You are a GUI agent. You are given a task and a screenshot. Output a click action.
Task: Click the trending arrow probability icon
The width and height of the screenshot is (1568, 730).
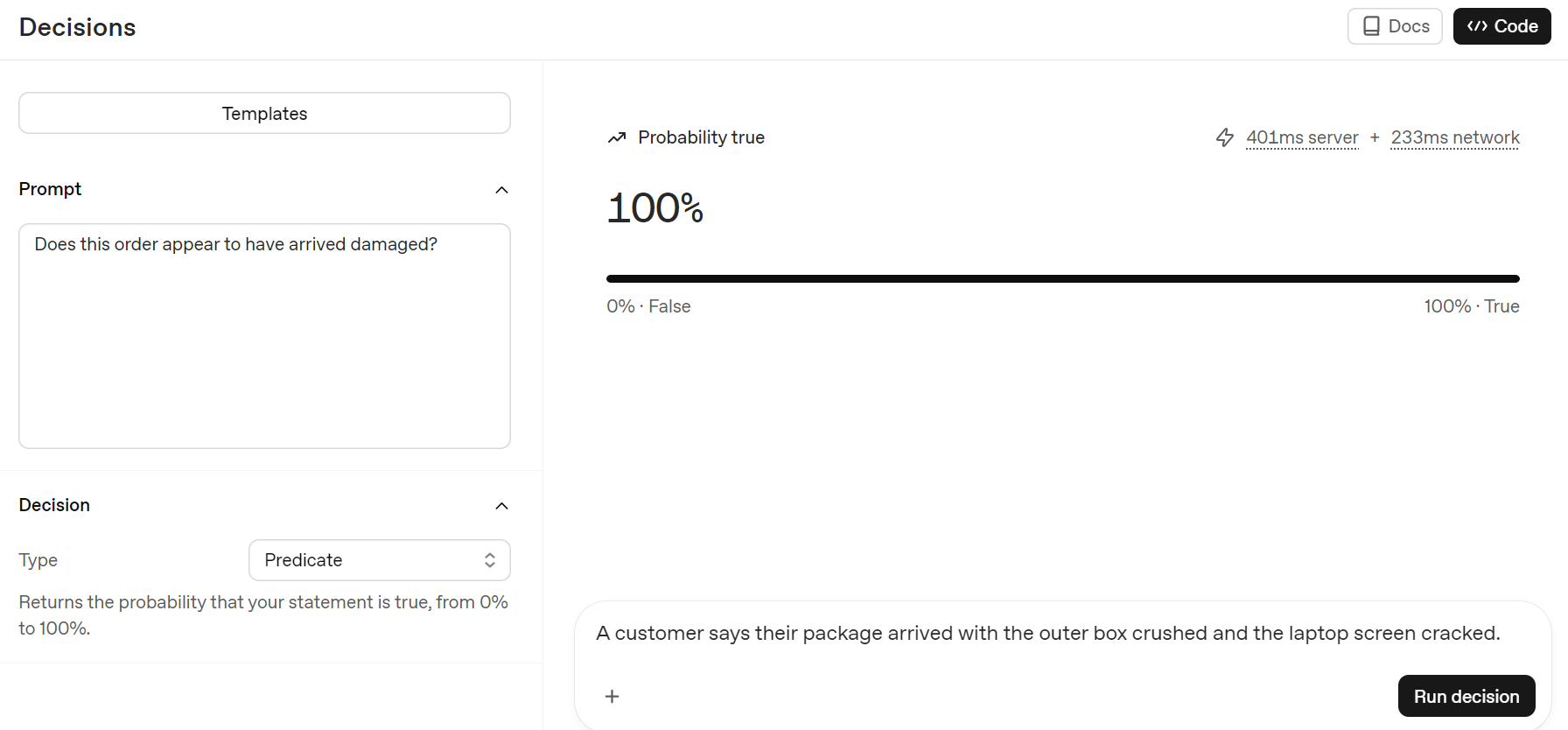coord(617,137)
